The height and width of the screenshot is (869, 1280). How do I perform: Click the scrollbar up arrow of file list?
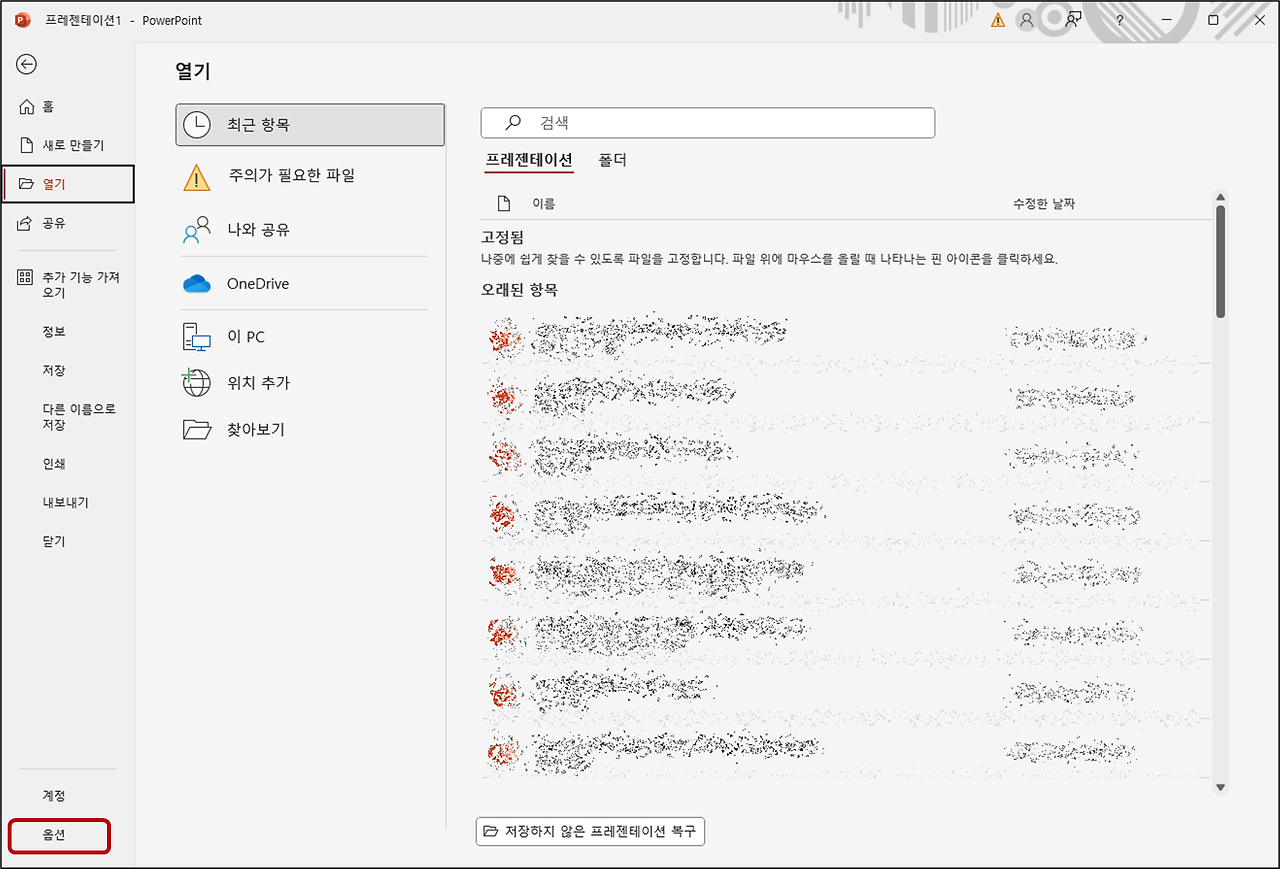pyautogui.click(x=1220, y=198)
